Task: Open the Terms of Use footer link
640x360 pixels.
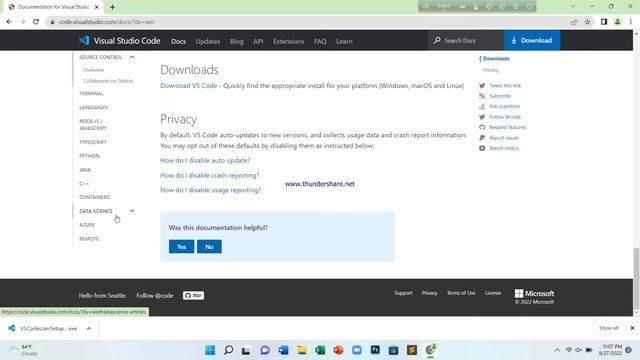Action: coord(461,293)
